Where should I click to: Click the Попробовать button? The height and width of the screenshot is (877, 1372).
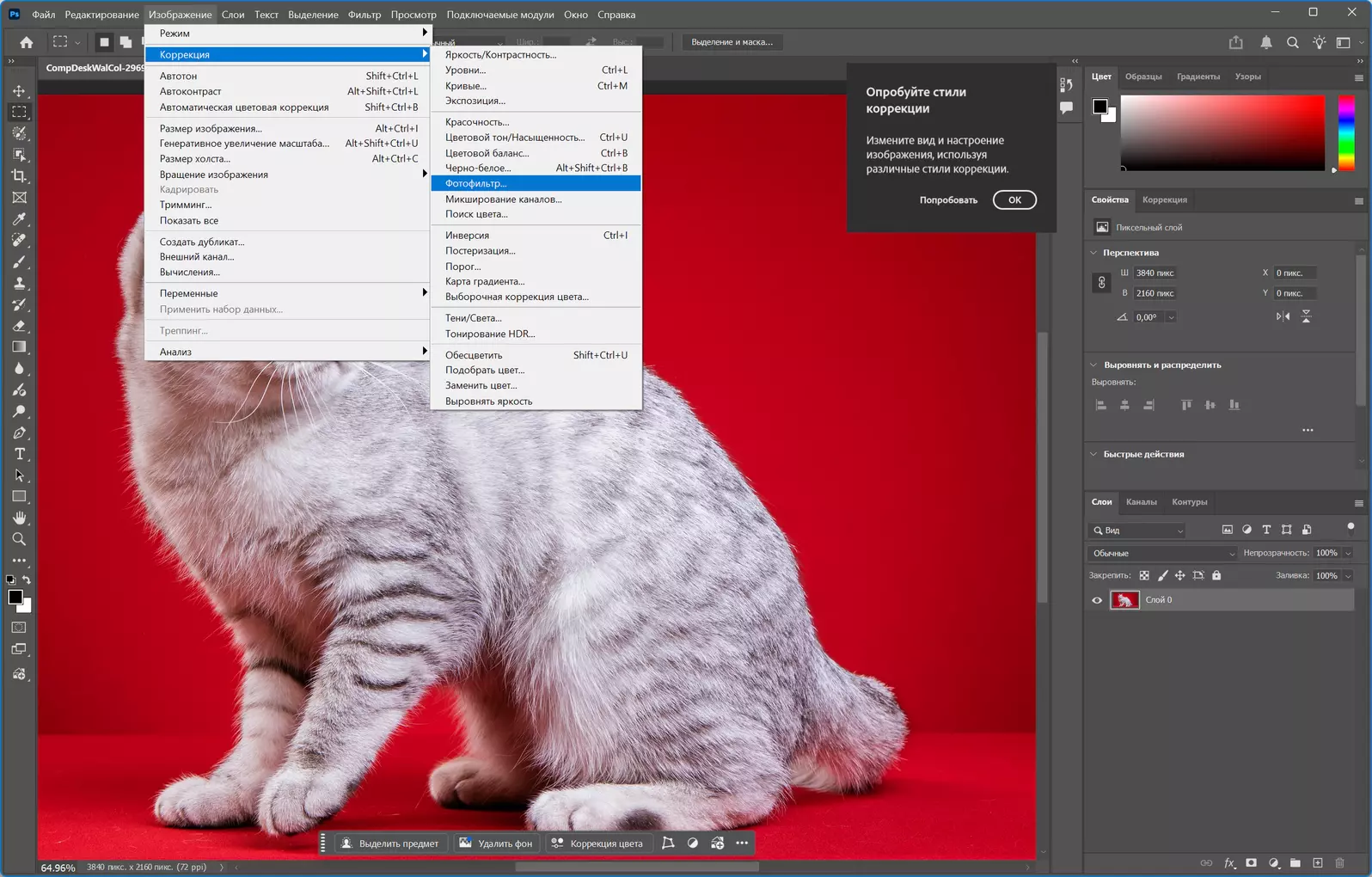pyautogui.click(x=948, y=200)
